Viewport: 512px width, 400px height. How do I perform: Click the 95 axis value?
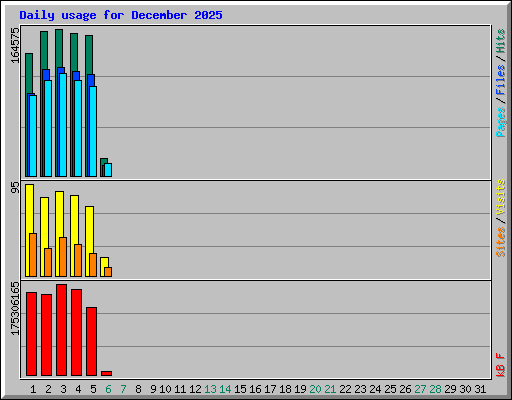15,187
